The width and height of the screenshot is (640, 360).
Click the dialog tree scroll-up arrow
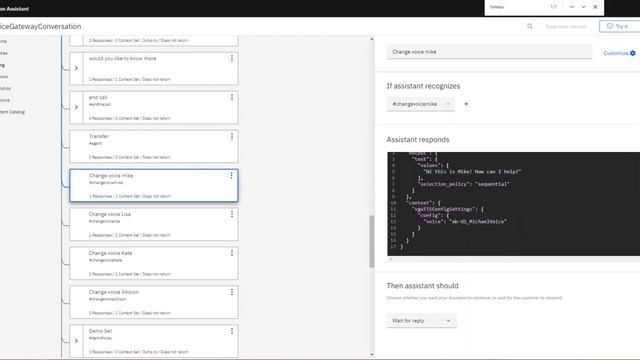[371, 39]
